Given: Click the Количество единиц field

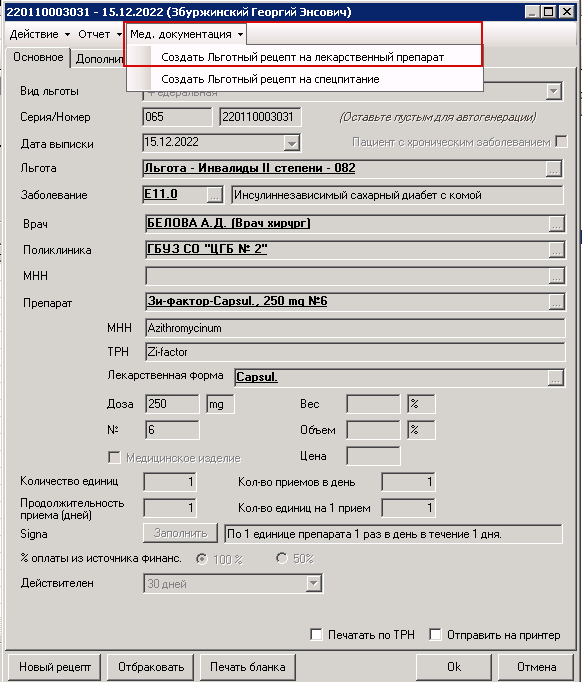Looking at the screenshot, I should pyautogui.click(x=170, y=481).
